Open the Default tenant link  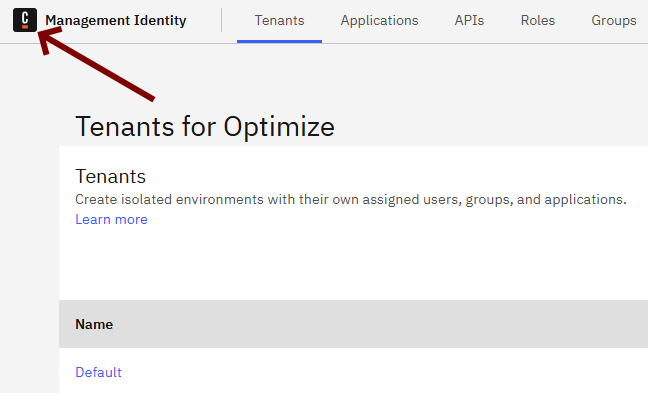point(98,372)
